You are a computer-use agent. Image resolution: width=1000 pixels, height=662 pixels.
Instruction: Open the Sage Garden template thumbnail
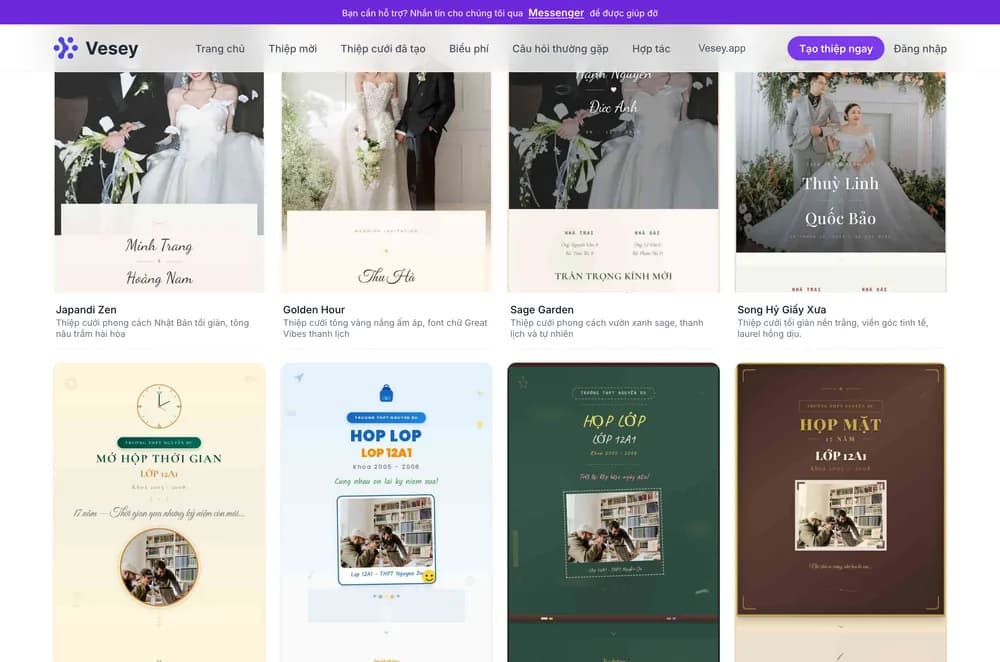614,182
